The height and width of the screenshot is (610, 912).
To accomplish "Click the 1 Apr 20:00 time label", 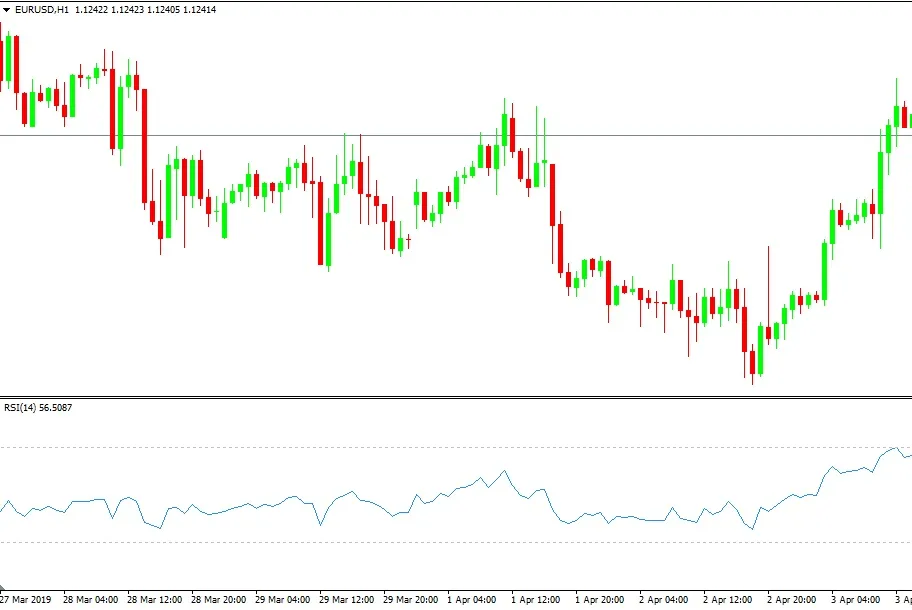I will [x=600, y=600].
